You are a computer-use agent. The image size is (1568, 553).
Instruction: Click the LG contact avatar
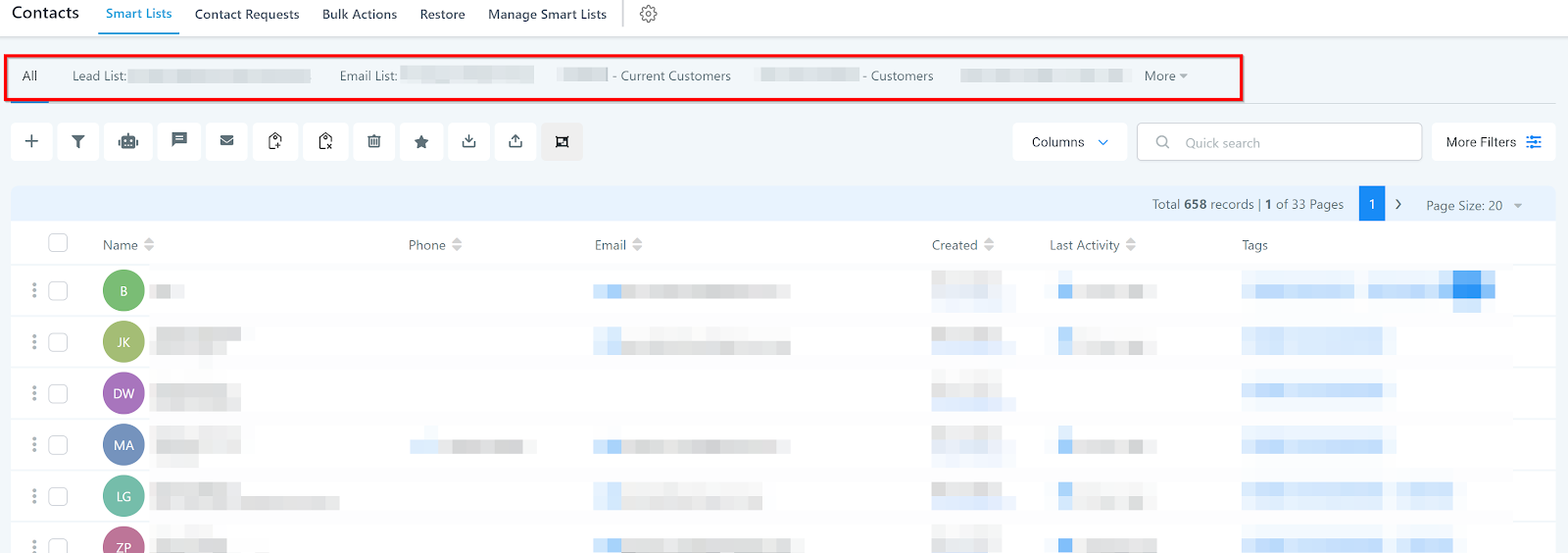[123, 496]
